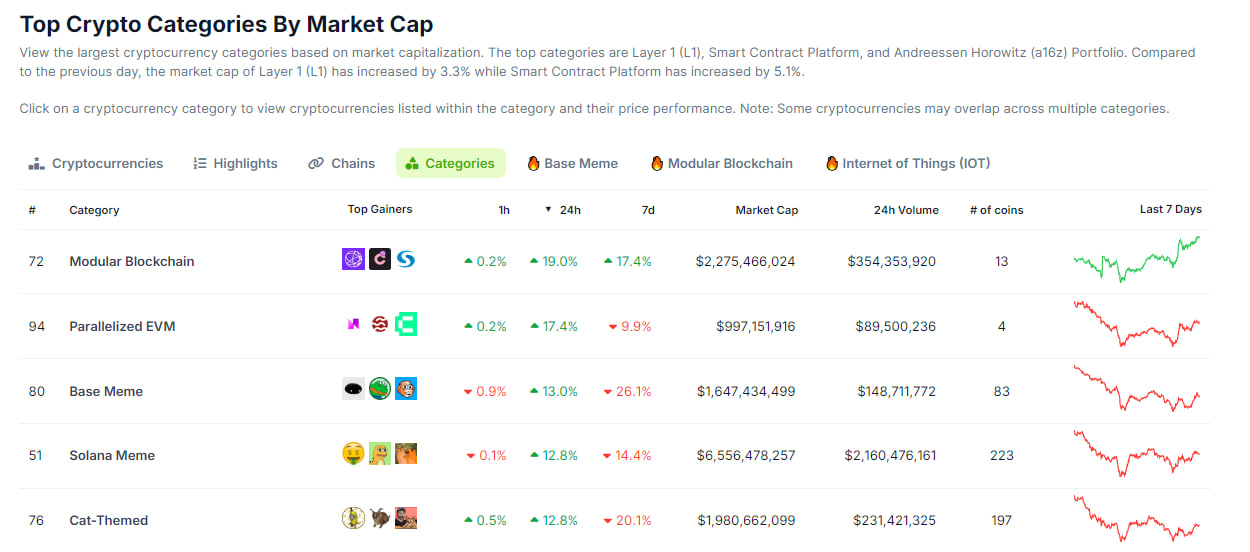Open trending Internet of Things (IOT) category
1250x552 pixels.
(908, 163)
